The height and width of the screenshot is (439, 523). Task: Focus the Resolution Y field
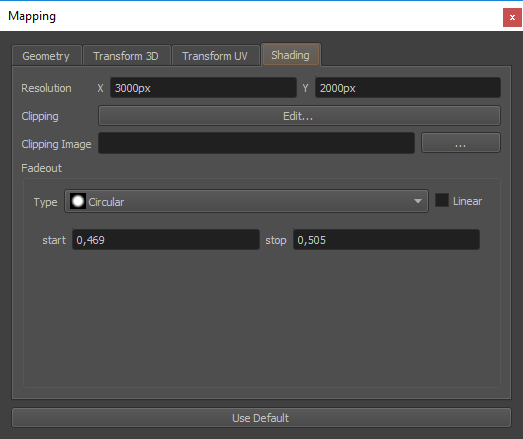click(408, 88)
